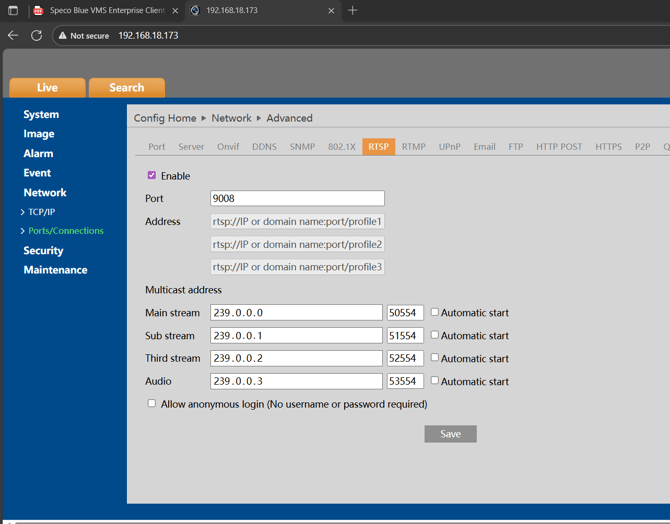Open a new browser tab
Screen dimensions: 670x524
(x=352, y=10)
